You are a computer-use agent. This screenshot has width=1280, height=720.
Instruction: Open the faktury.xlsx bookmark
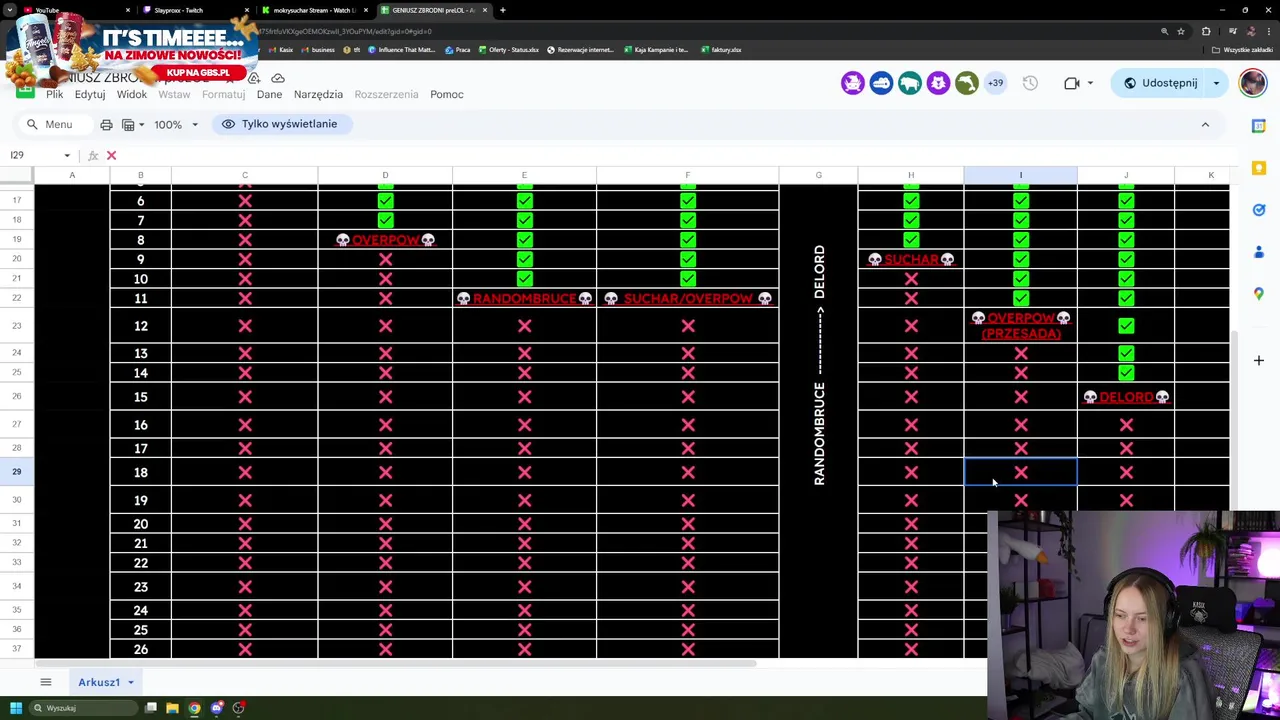(721, 50)
